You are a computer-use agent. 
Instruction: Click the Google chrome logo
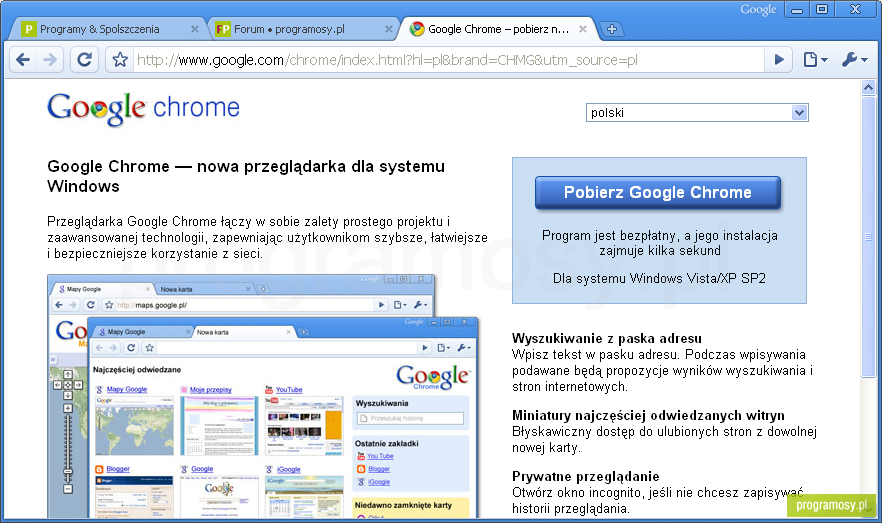[143, 109]
